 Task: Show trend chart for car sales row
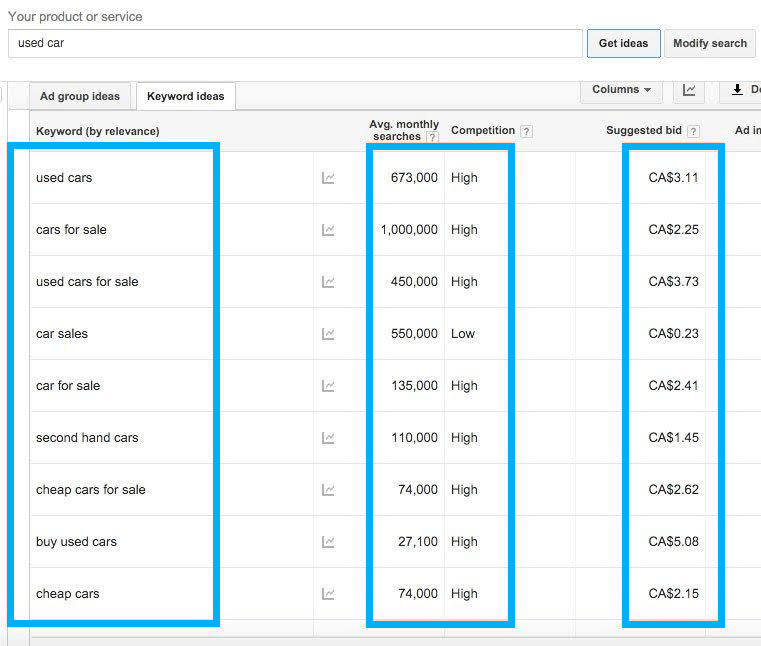point(328,334)
